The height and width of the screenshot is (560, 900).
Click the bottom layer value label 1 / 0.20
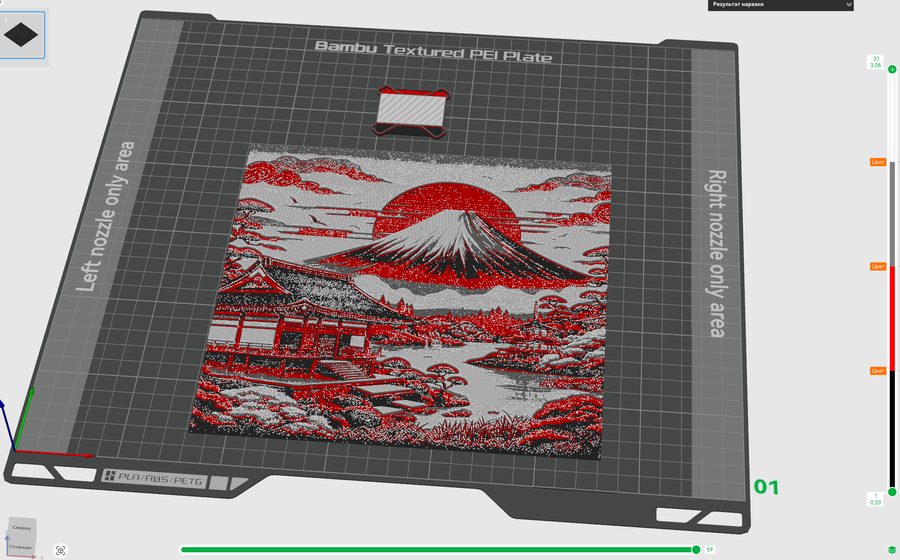point(875,499)
